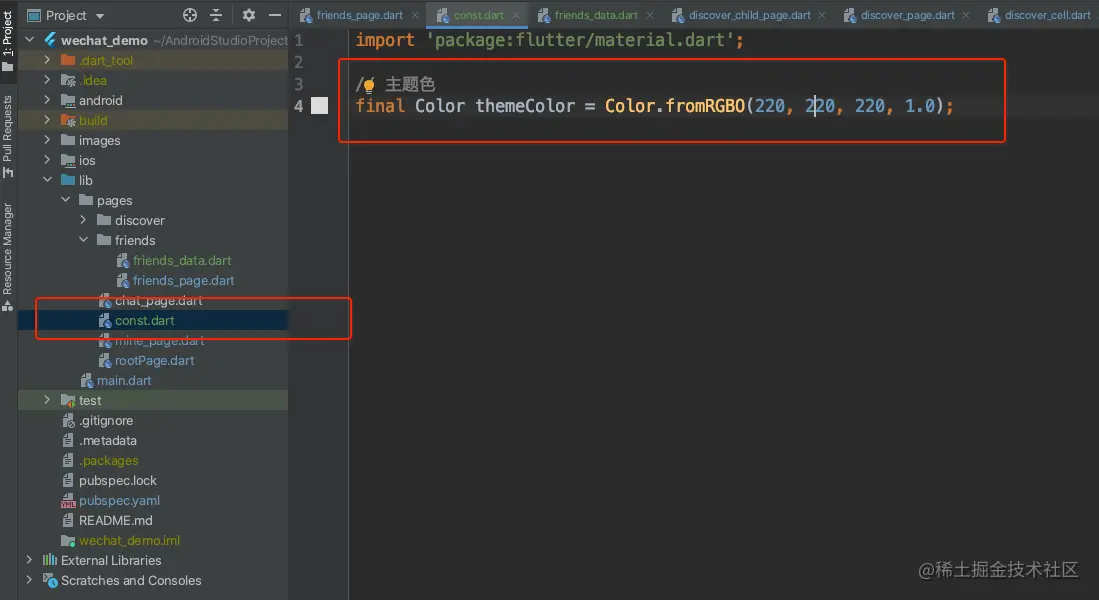
Task: Hide the Project panel with minus icon
Action: pos(275,15)
